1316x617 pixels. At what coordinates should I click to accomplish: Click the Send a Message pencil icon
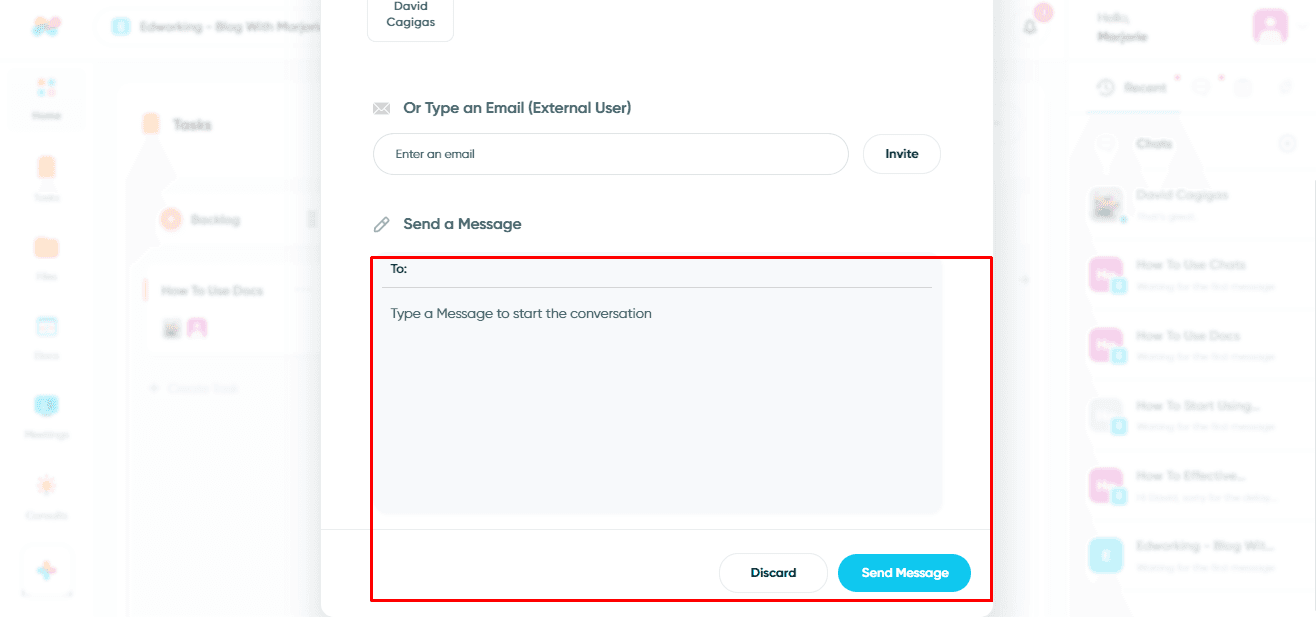[x=381, y=224]
